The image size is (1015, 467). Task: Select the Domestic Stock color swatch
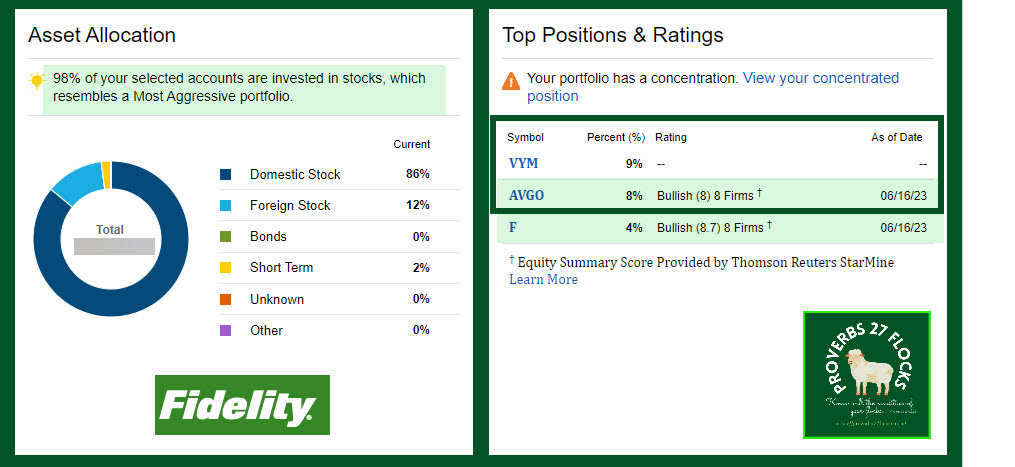point(225,174)
